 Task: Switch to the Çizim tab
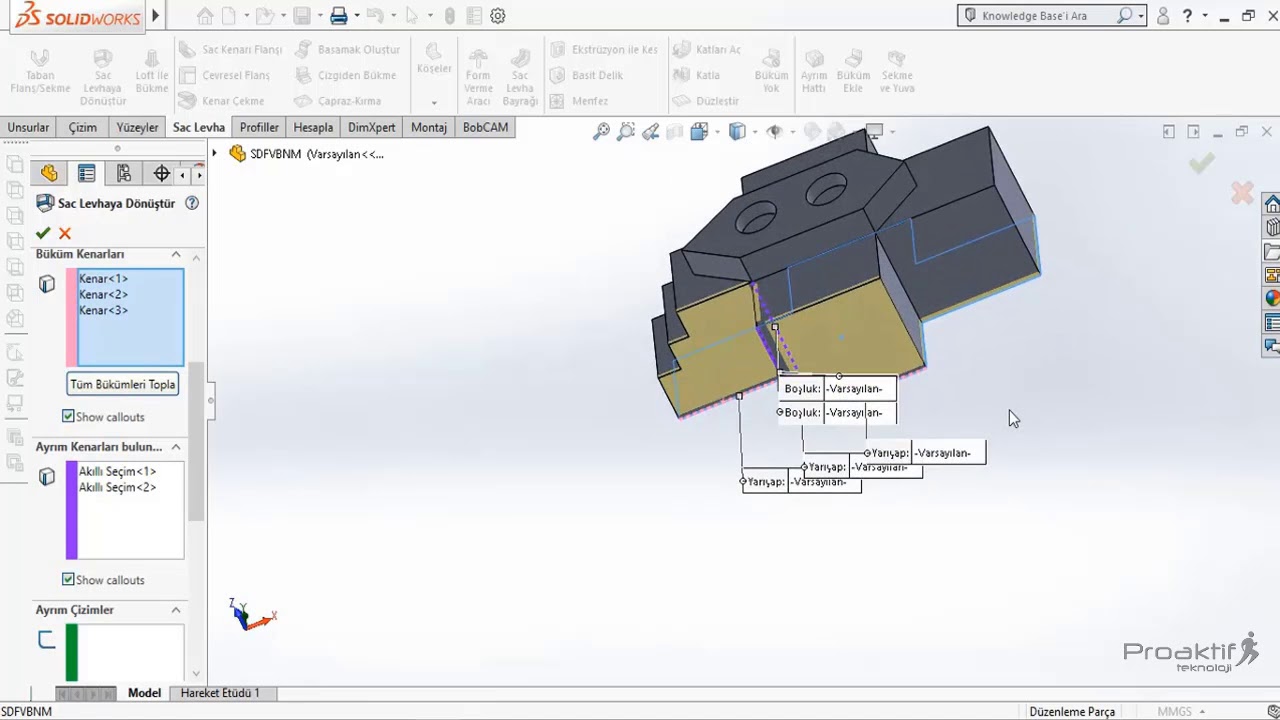[x=82, y=127]
